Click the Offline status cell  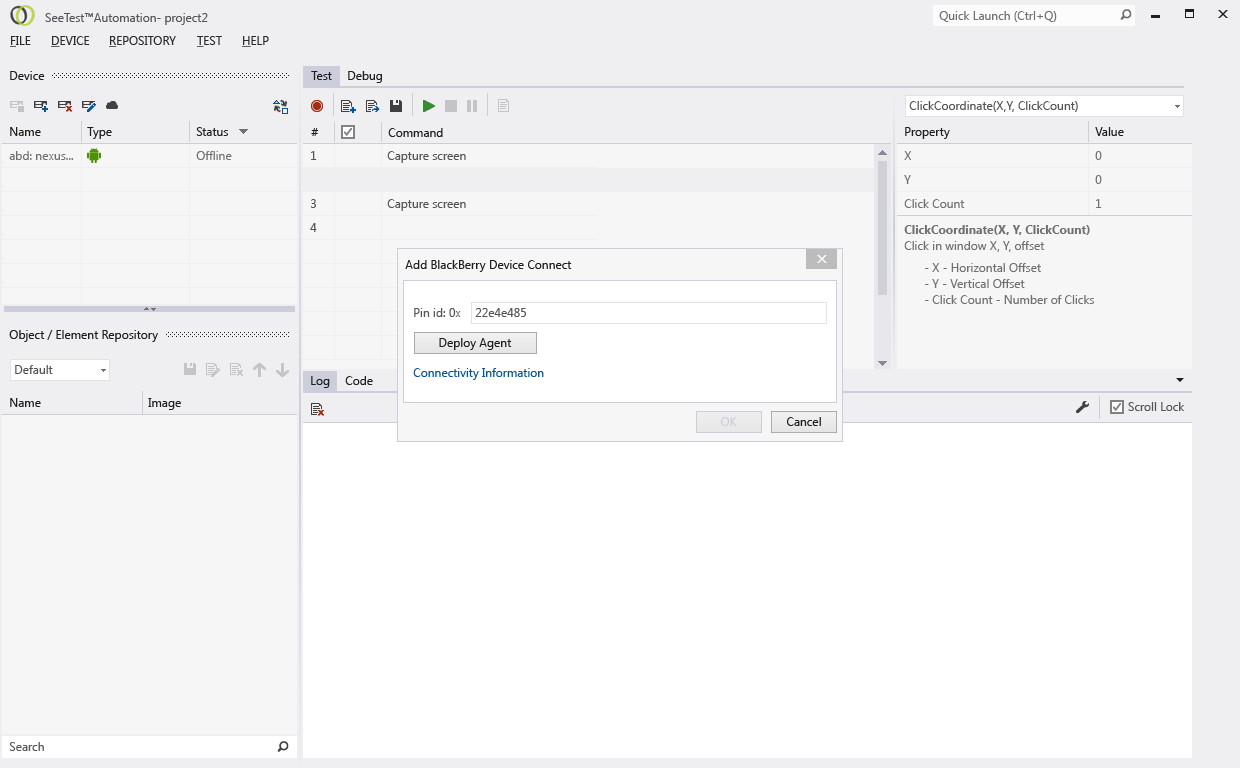[x=243, y=156]
